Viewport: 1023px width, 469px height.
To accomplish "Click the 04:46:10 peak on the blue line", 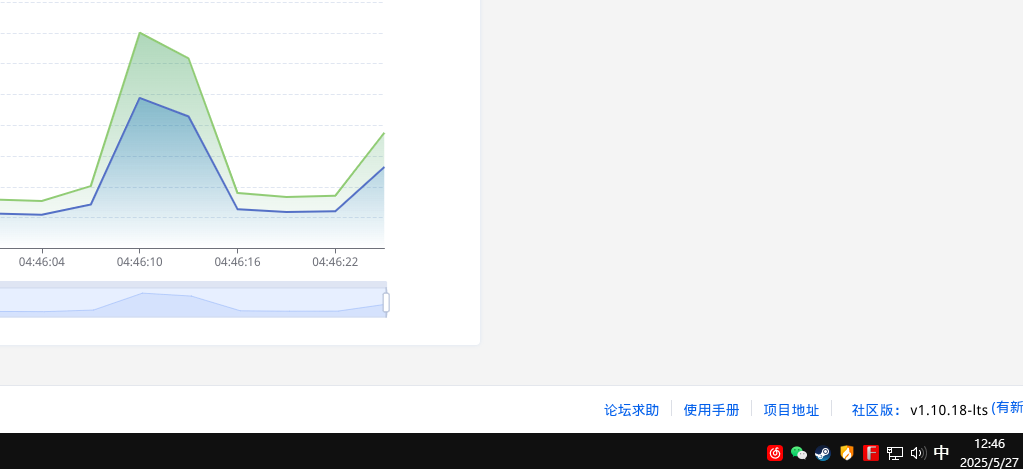I will (x=140, y=98).
